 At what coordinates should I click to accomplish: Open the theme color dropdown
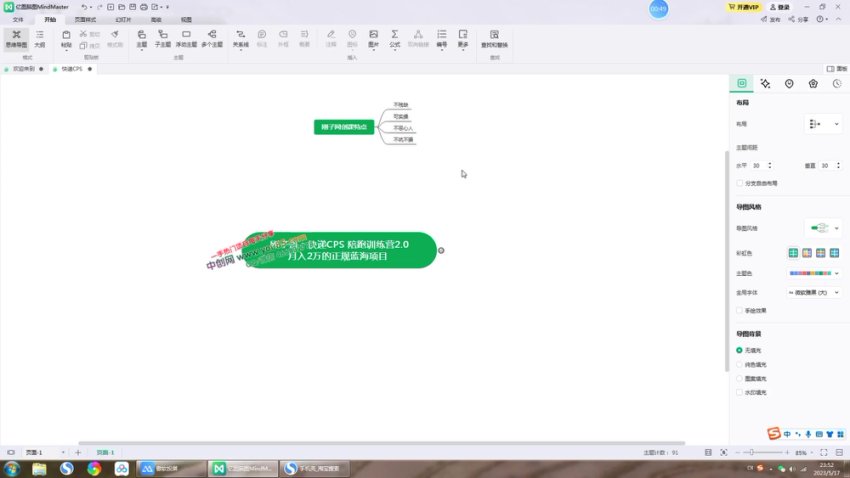814,273
